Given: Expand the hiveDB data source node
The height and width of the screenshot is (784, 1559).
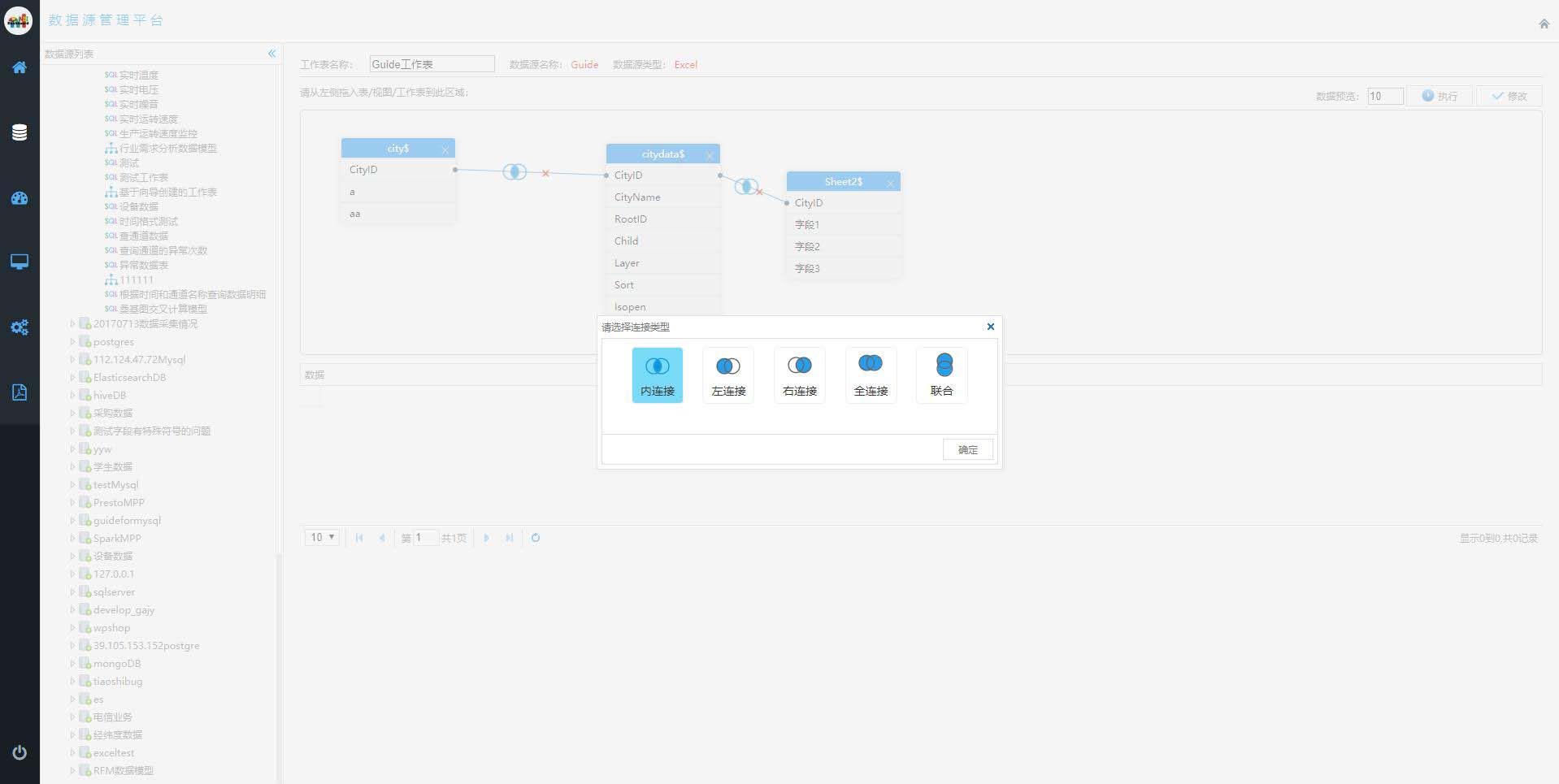Looking at the screenshot, I should pyautogui.click(x=72, y=396).
